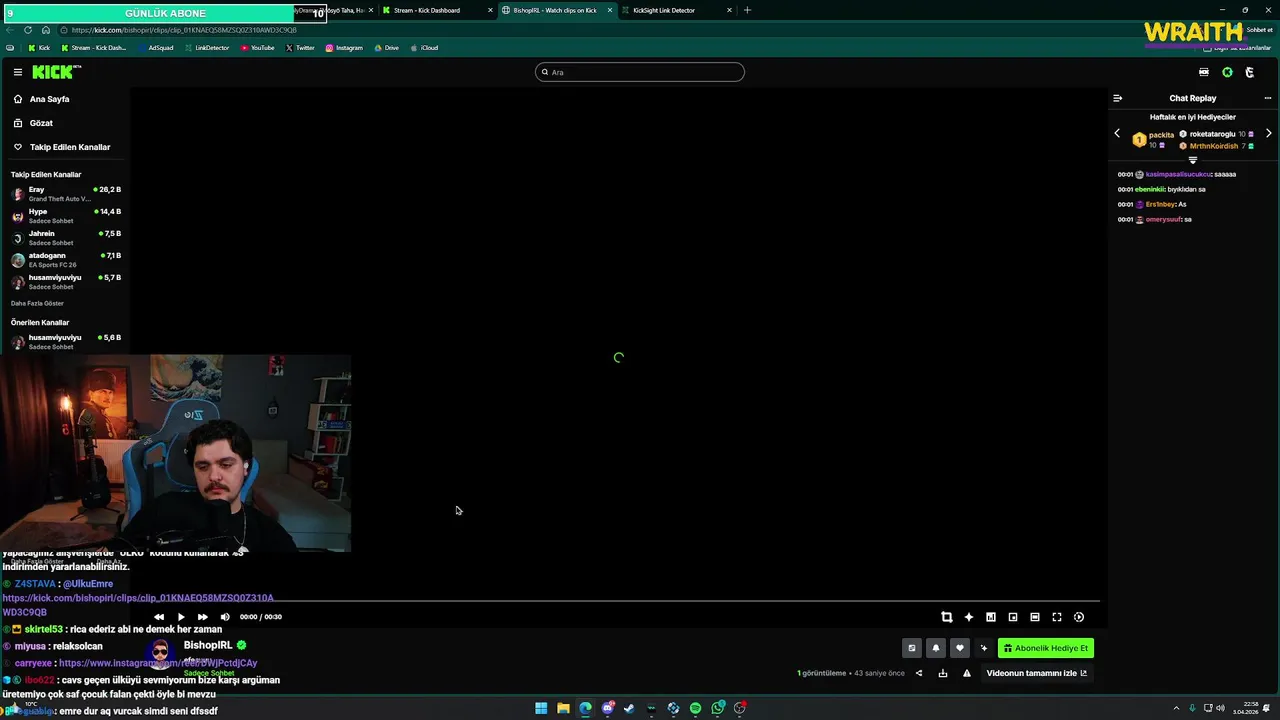The width and height of the screenshot is (1280, 720).
Task: Download the clip via download icon
Action: pyautogui.click(x=943, y=673)
